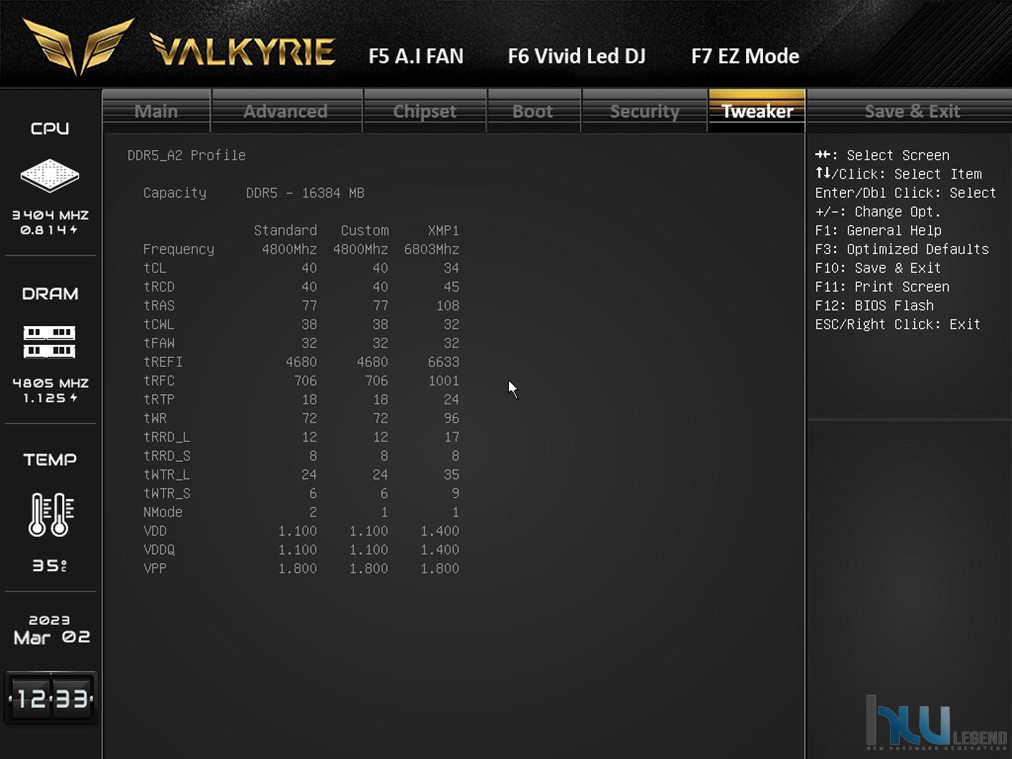1012x759 pixels.
Task: Select the Tweaker tab
Action: pos(757,111)
